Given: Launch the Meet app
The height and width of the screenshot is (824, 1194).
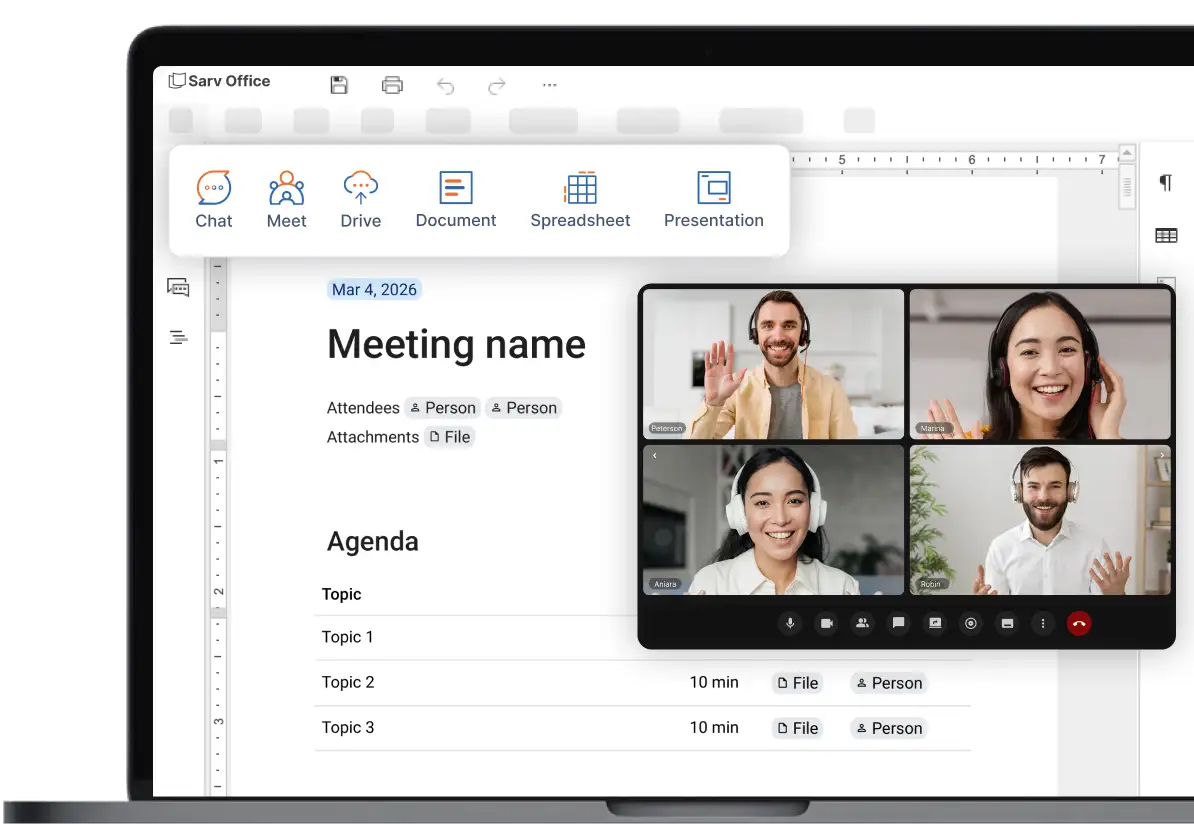Looking at the screenshot, I should (286, 200).
